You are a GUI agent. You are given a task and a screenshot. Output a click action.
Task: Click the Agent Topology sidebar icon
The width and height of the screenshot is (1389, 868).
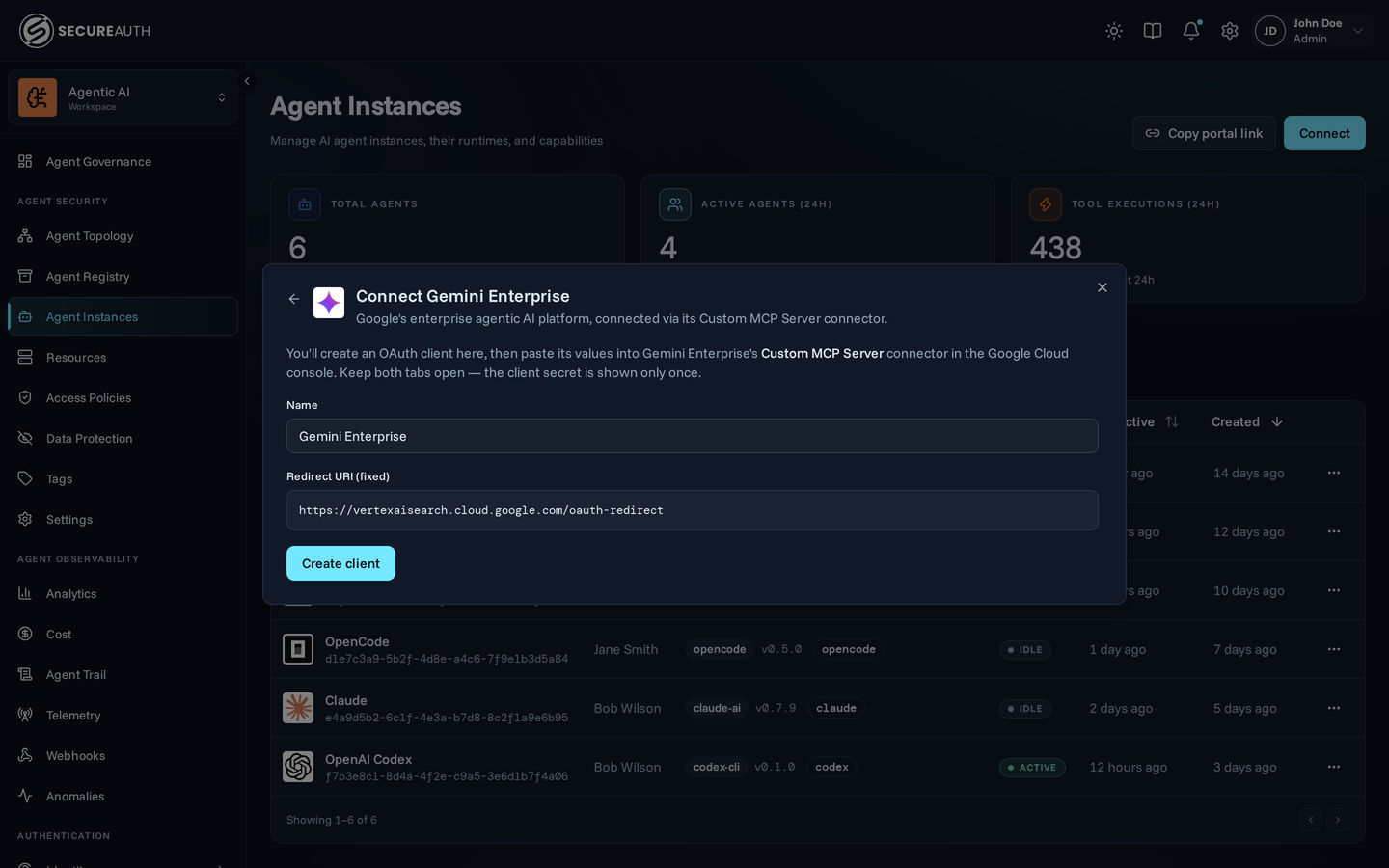pyautogui.click(x=25, y=235)
